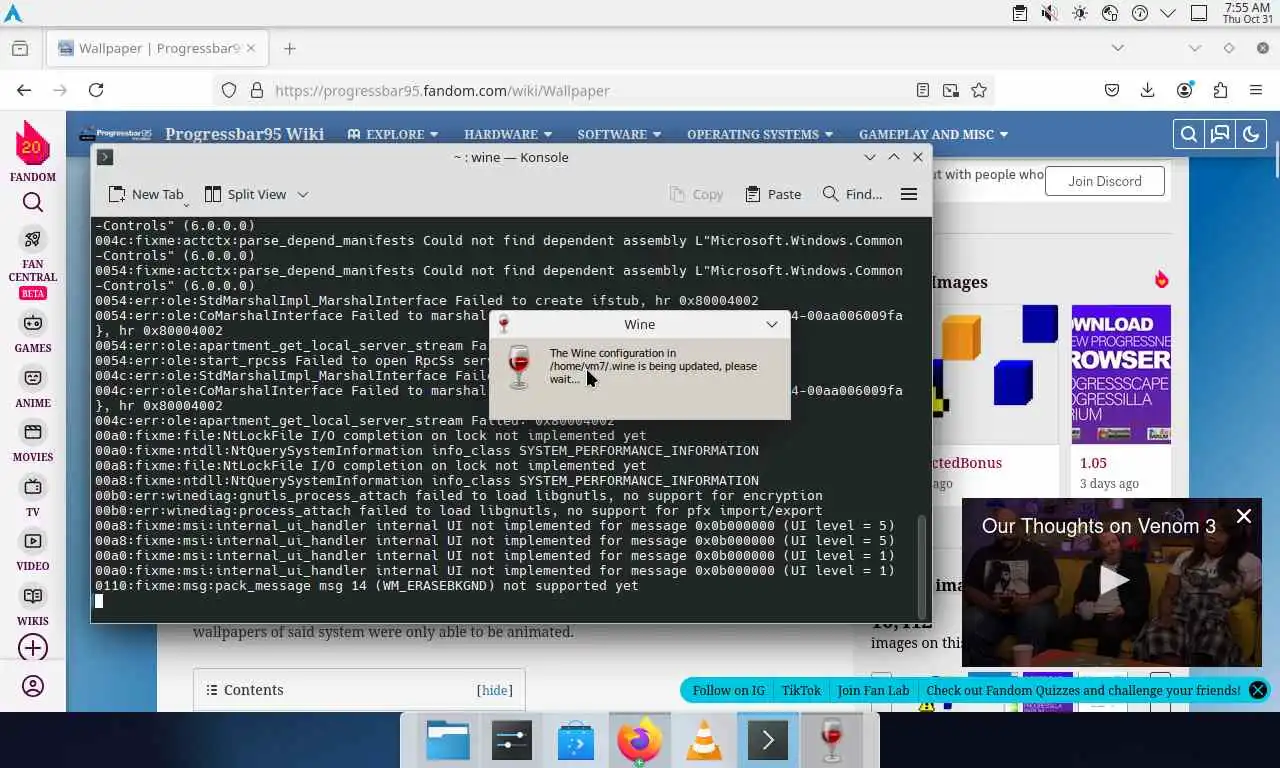Viewport: 1280px width, 768px height.
Task: Open Wikis section in Fandom sidebar
Action: tap(33, 606)
